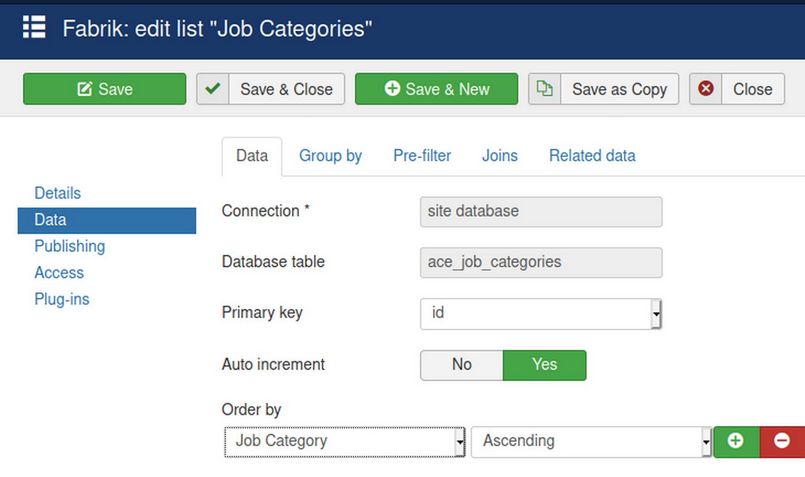The height and width of the screenshot is (477, 805).
Task: Open the Related data tab
Action: (592, 156)
